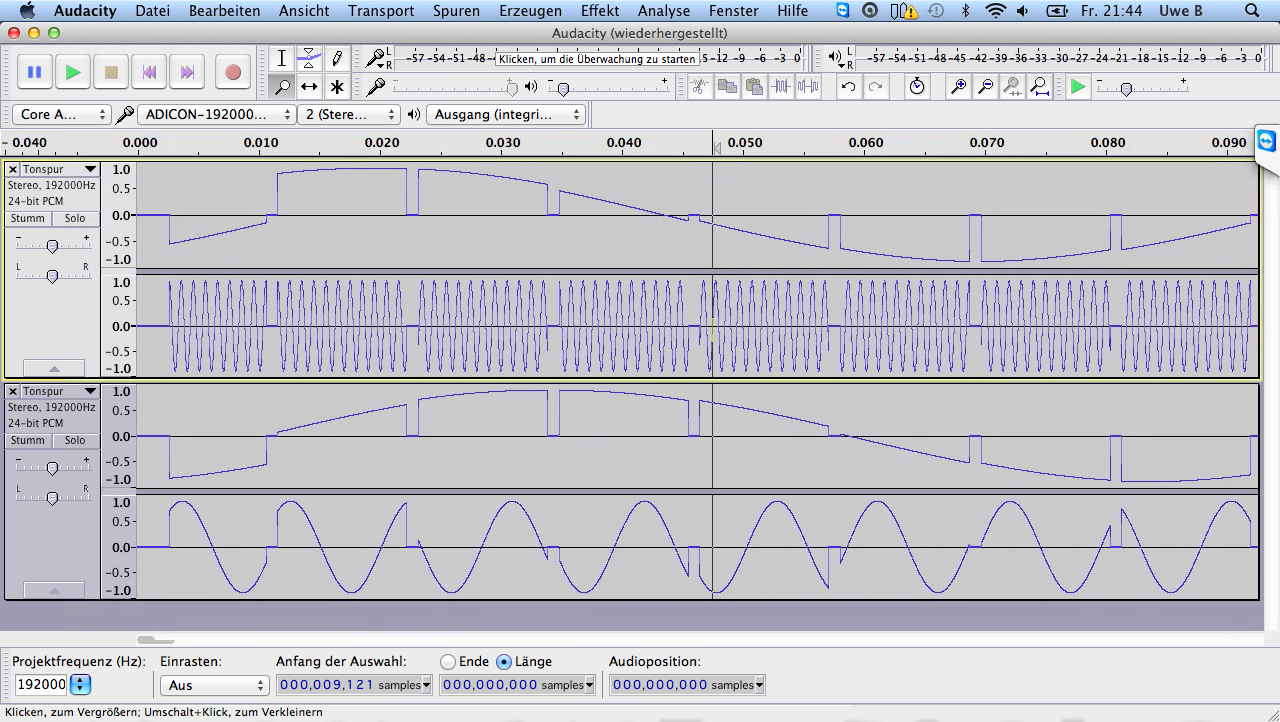Adjust the playback speed slider
Screen dimensions: 1280x722
(1141, 87)
